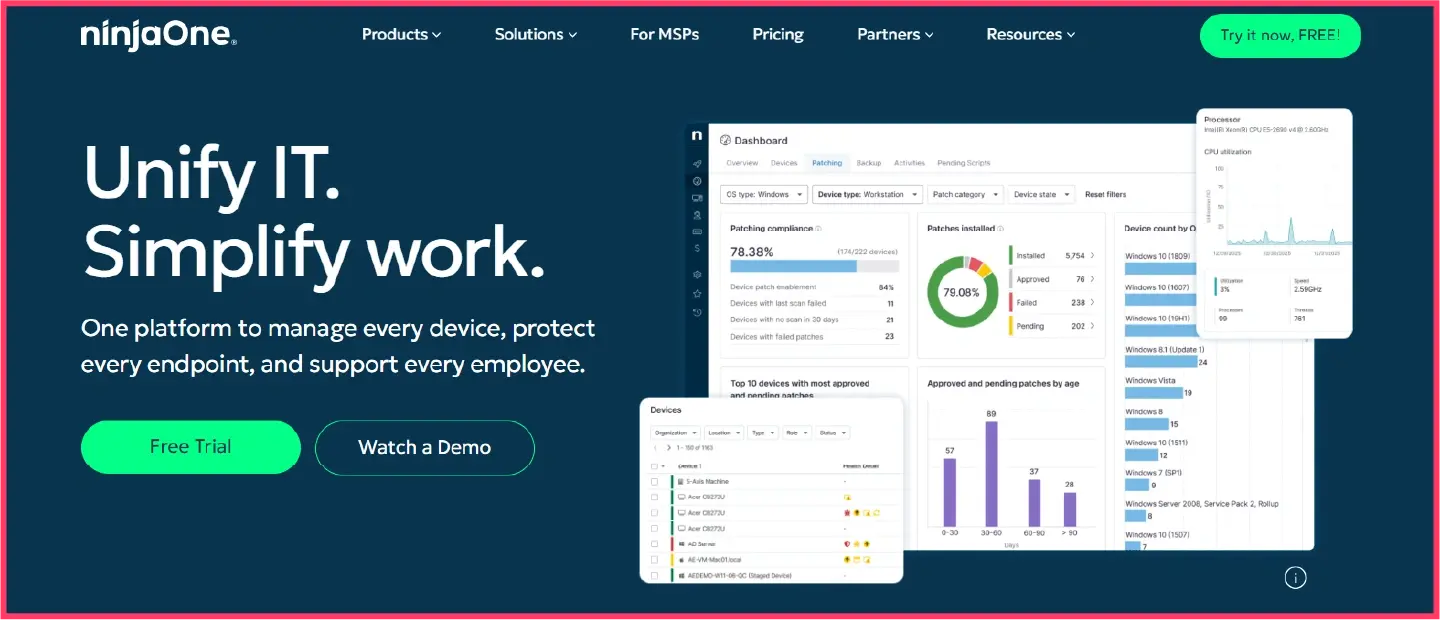Open the Location filter in Devices panel
The width and height of the screenshot is (1440, 620).
(x=724, y=433)
